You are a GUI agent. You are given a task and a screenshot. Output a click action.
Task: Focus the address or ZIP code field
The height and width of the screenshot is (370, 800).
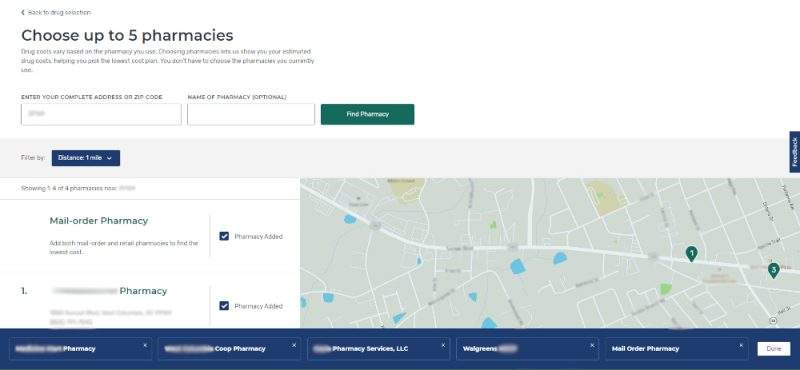[101, 114]
